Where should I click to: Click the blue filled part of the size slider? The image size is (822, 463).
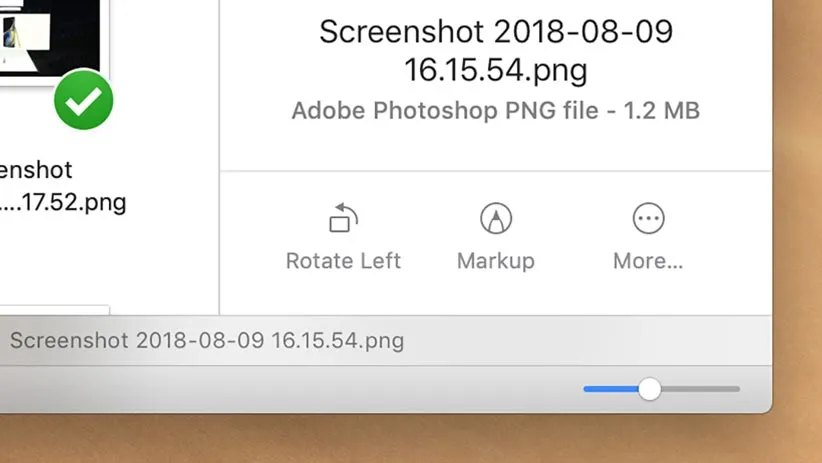610,389
